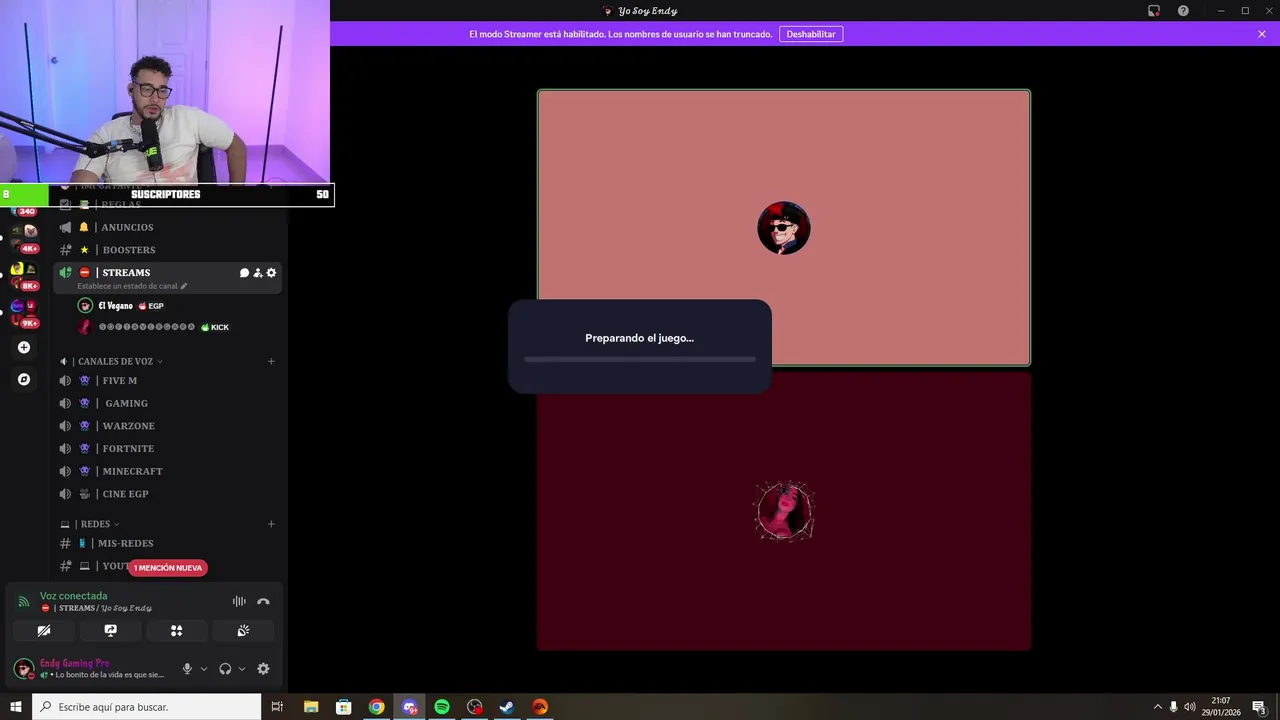Expand headphones output options arrow
The image size is (1280, 720).
(x=242, y=669)
